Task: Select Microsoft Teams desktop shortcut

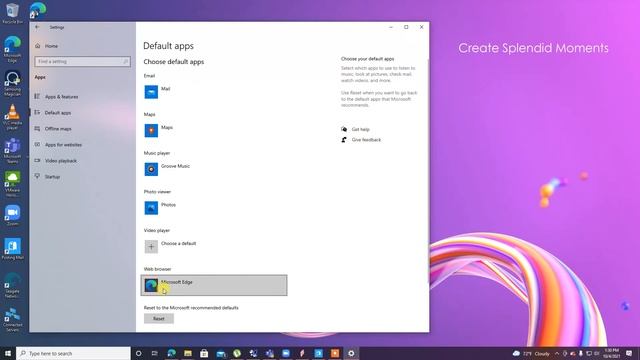Action: pyautogui.click(x=12, y=151)
